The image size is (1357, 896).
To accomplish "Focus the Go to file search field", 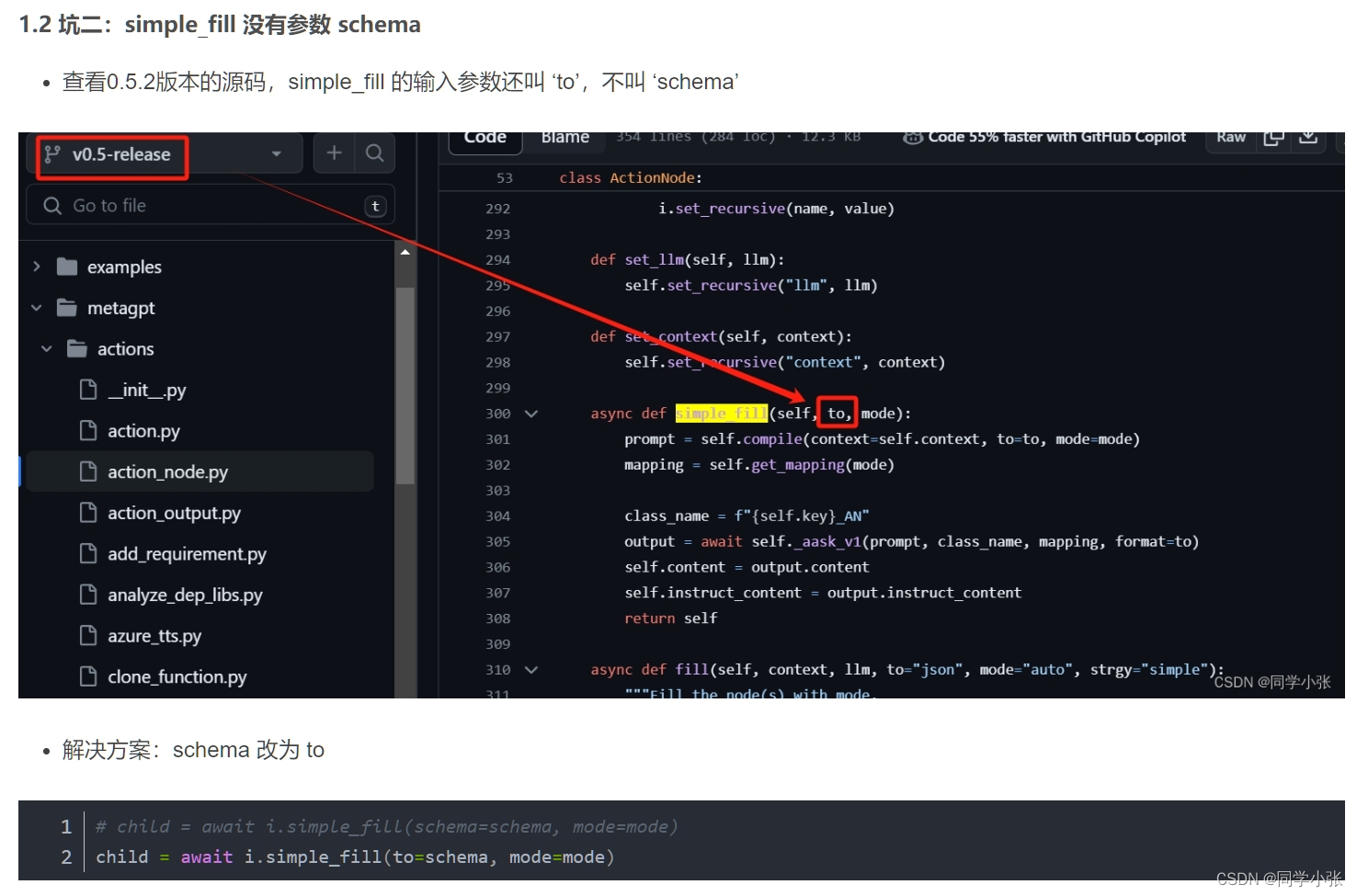I will tap(211, 206).
